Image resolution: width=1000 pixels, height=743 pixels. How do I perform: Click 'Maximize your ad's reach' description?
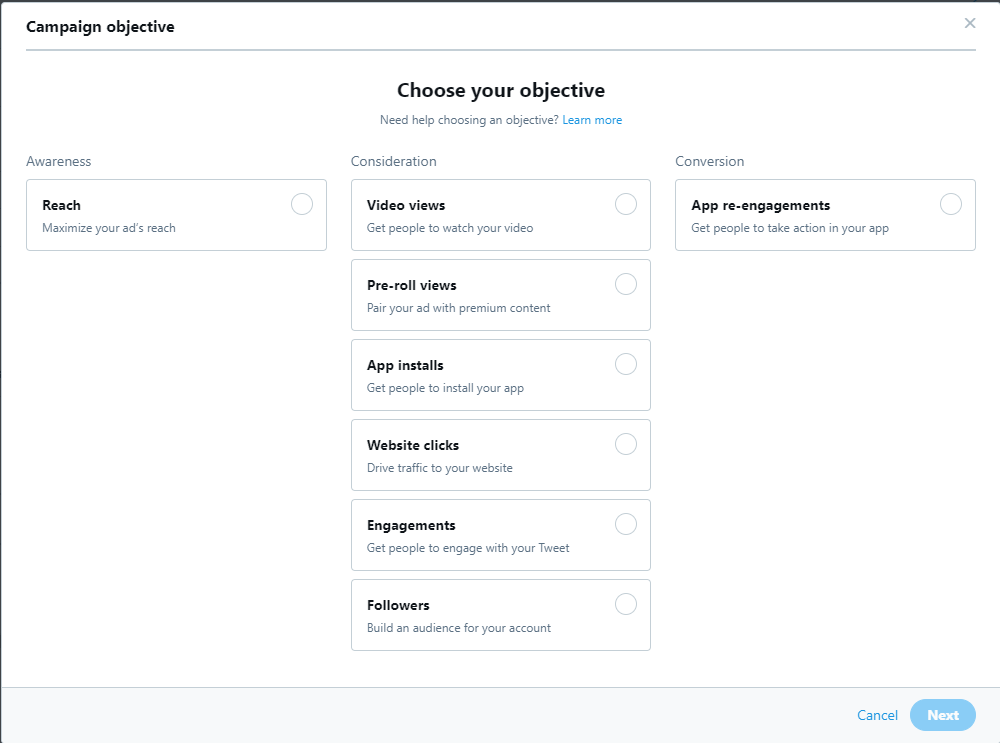pyautogui.click(x=108, y=228)
